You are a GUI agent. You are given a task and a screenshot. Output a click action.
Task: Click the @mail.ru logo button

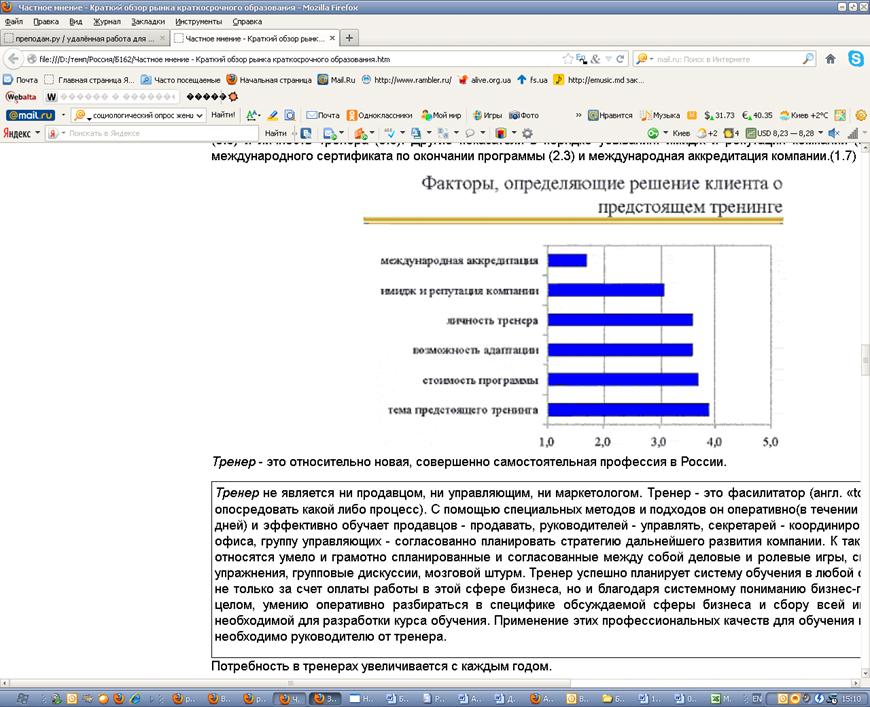(30, 115)
